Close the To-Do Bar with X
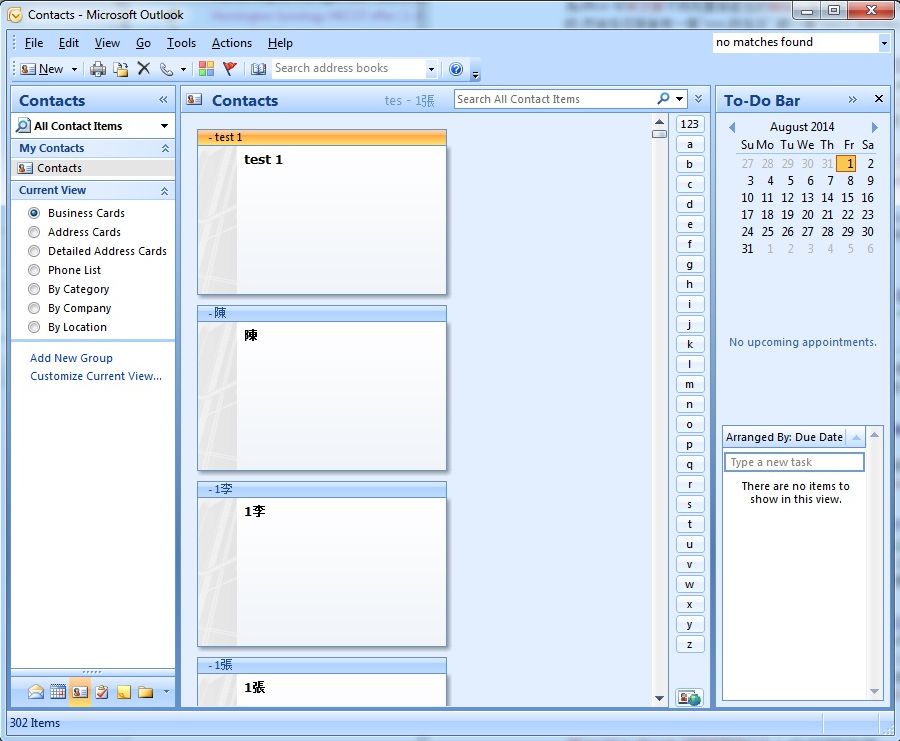900x741 pixels. point(879,99)
